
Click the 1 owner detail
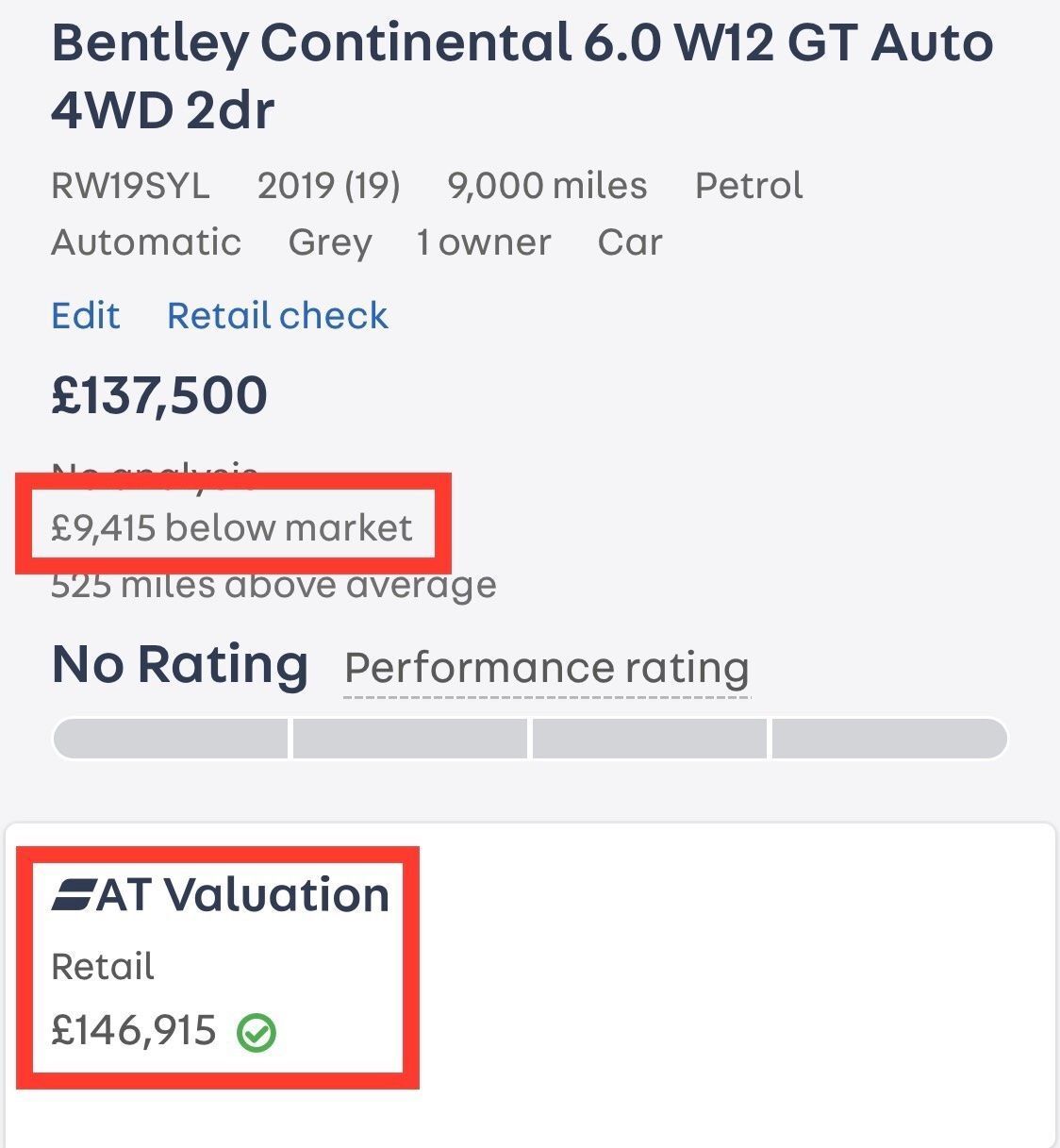pos(484,242)
